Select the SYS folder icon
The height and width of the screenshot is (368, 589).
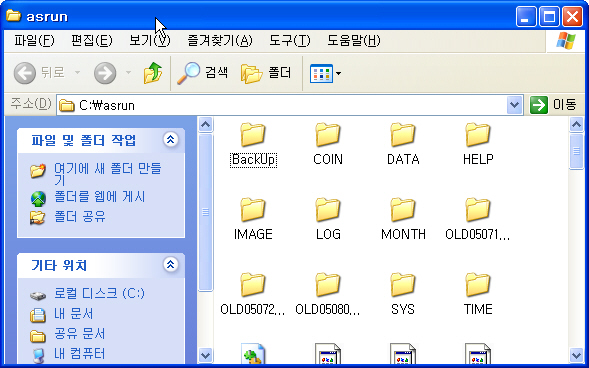tap(403, 285)
